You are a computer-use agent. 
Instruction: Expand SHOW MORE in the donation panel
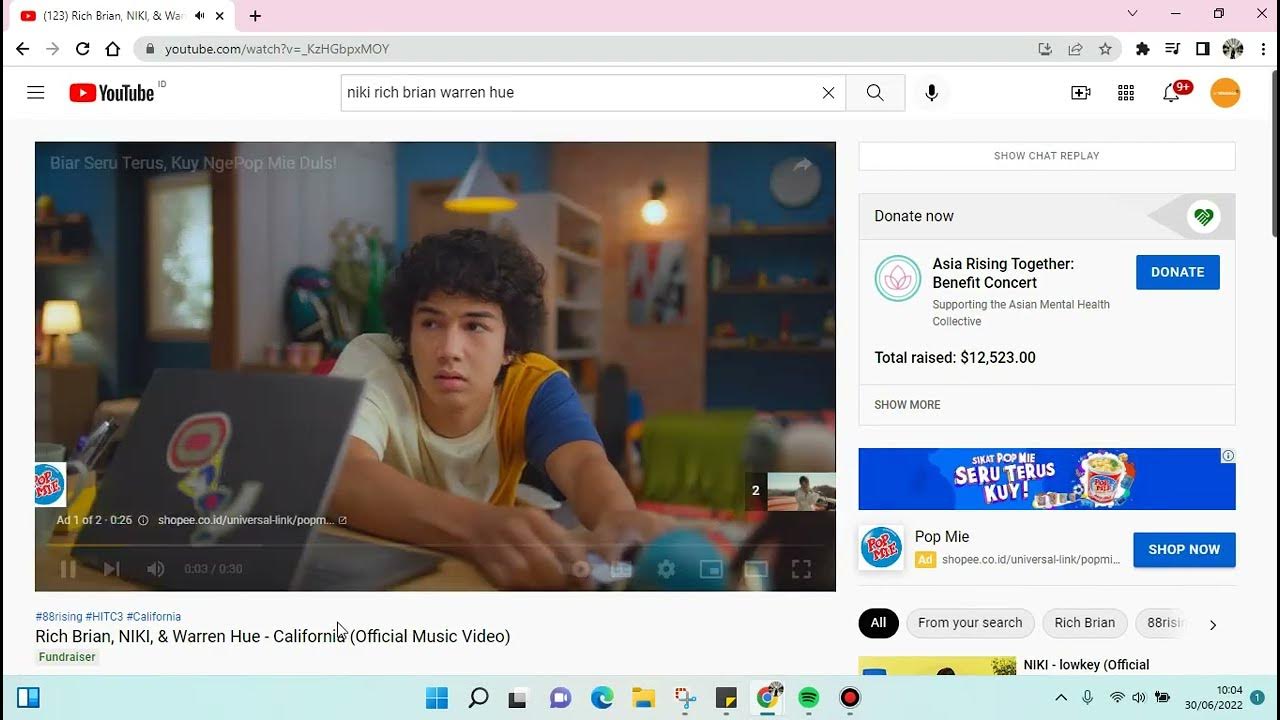(907, 405)
